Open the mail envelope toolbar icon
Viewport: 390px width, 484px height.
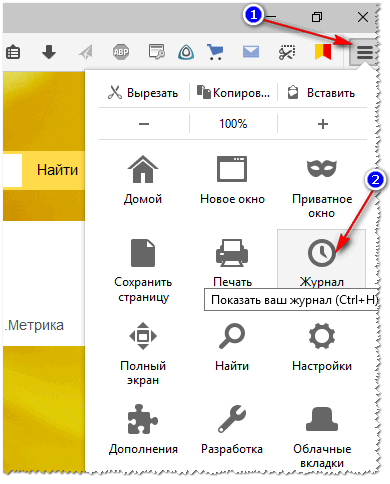pos(251,52)
